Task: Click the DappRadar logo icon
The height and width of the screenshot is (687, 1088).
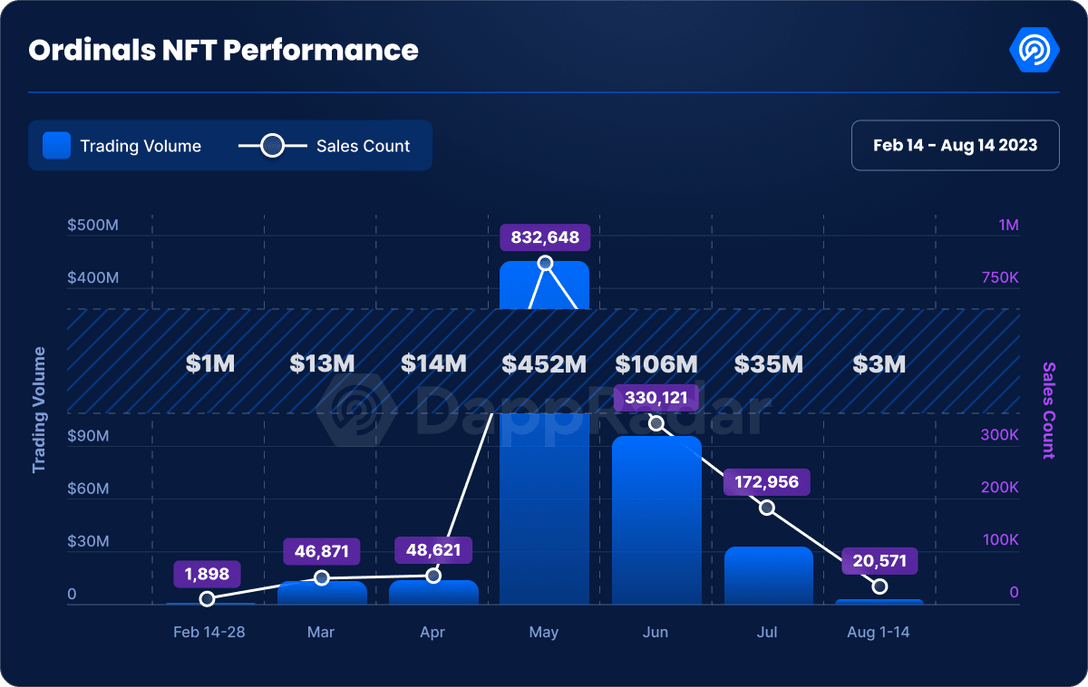Action: pyautogui.click(x=1034, y=50)
